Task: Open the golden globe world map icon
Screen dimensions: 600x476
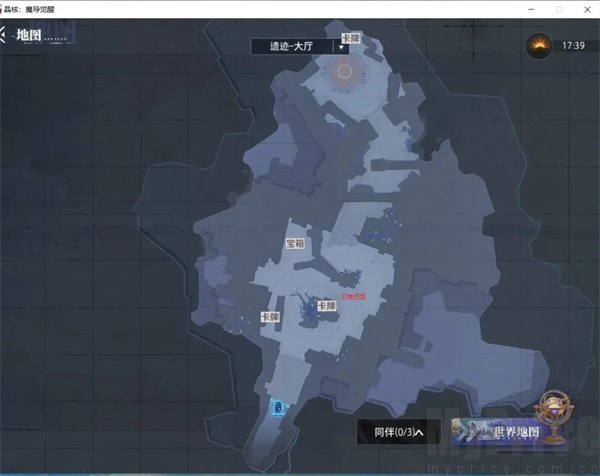Action: (x=555, y=416)
